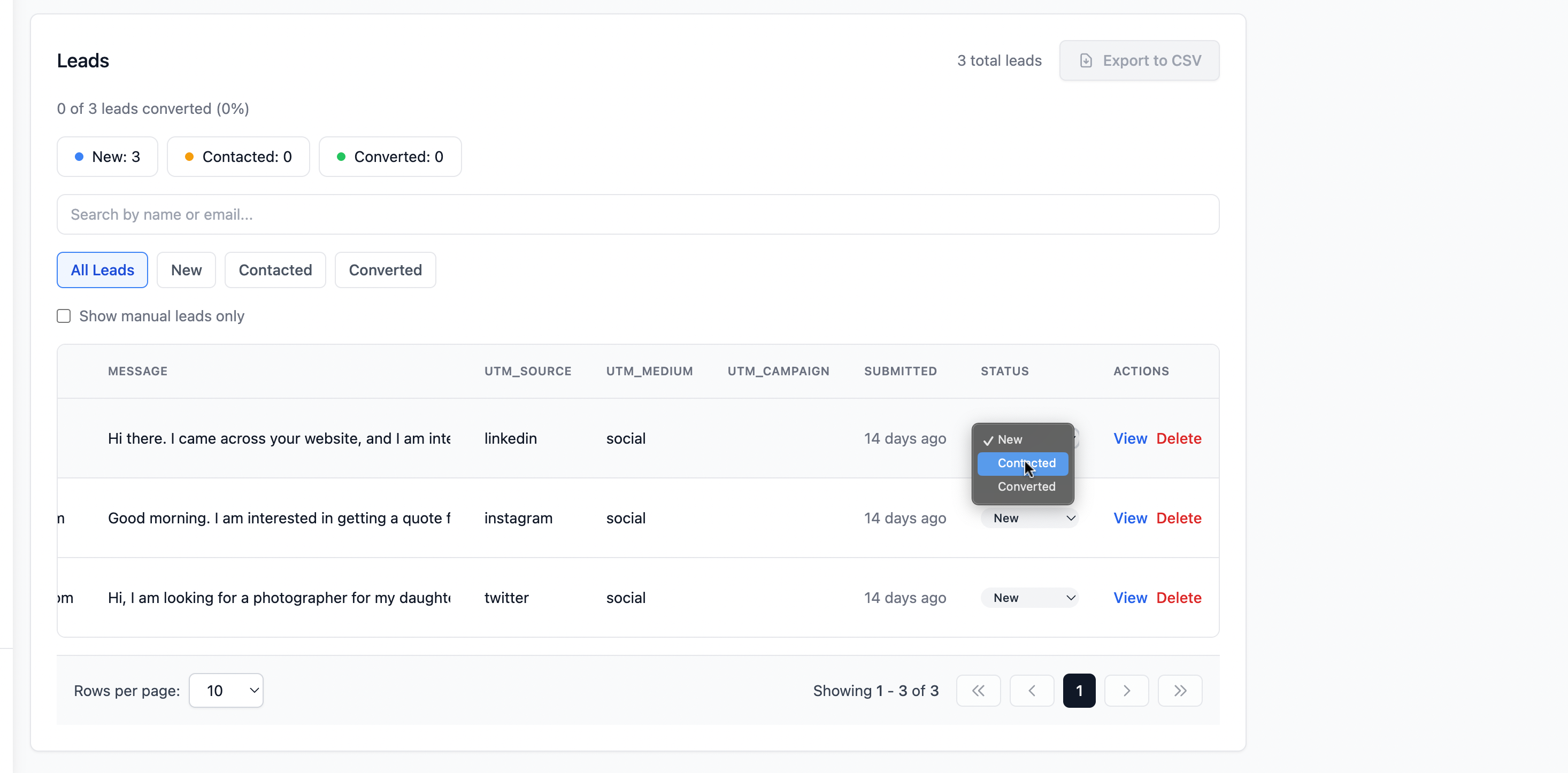Click '14 days ago' in the linkedin row

click(905, 438)
